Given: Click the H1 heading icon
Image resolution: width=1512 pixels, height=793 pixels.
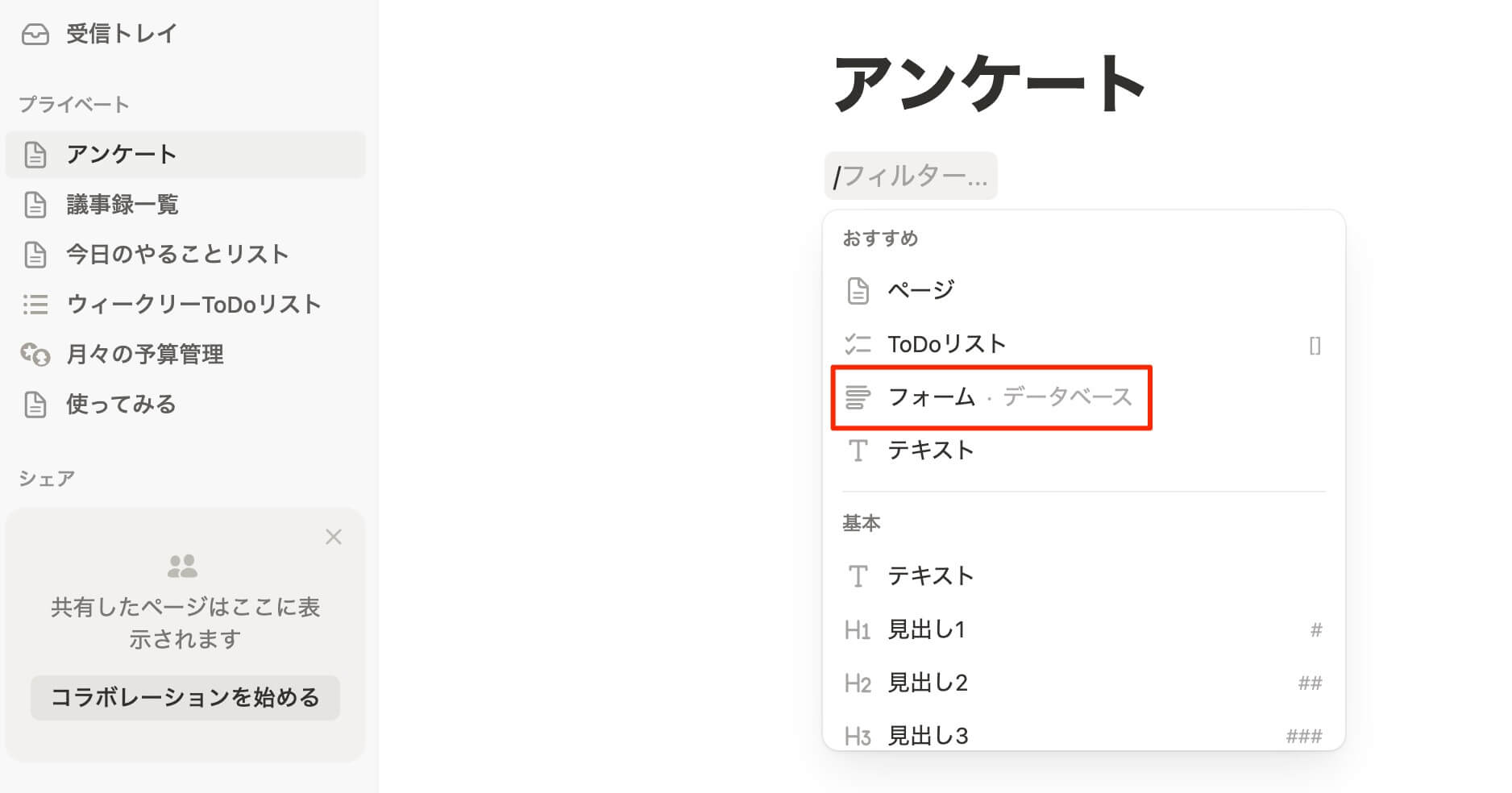Looking at the screenshot, I should coord(858,630).
